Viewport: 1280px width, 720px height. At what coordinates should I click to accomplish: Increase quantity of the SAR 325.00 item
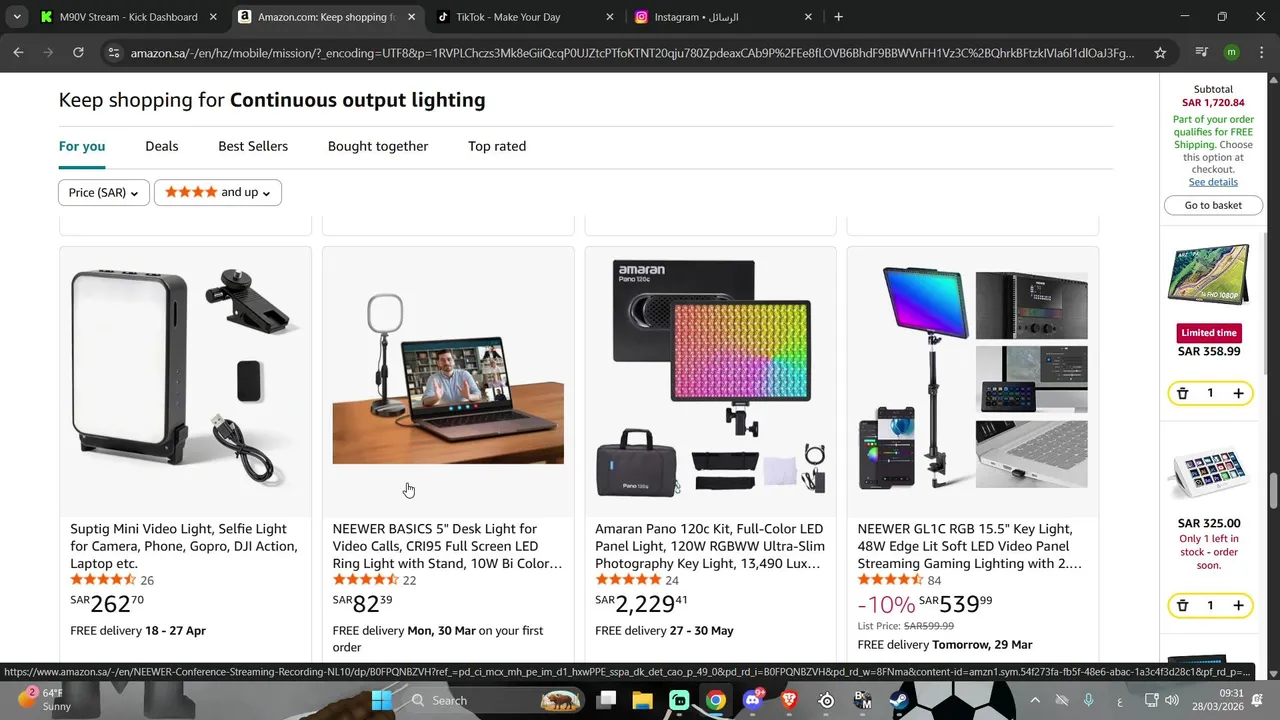pos(1238,605)
